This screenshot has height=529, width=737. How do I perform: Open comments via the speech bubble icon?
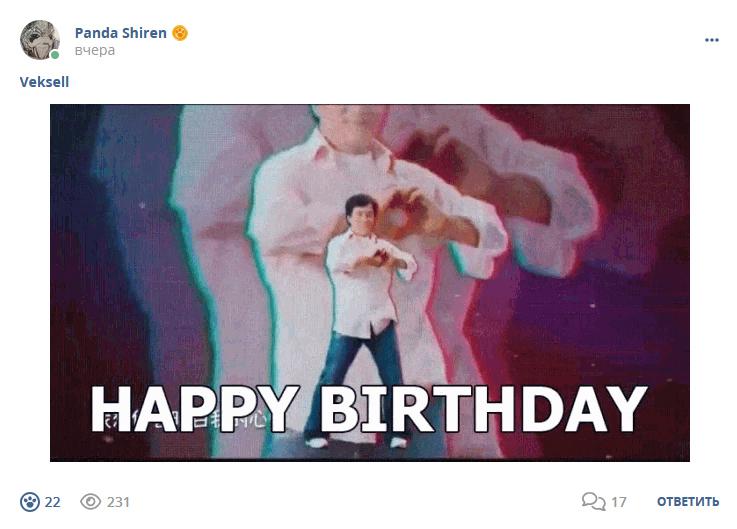coord(594,501)
